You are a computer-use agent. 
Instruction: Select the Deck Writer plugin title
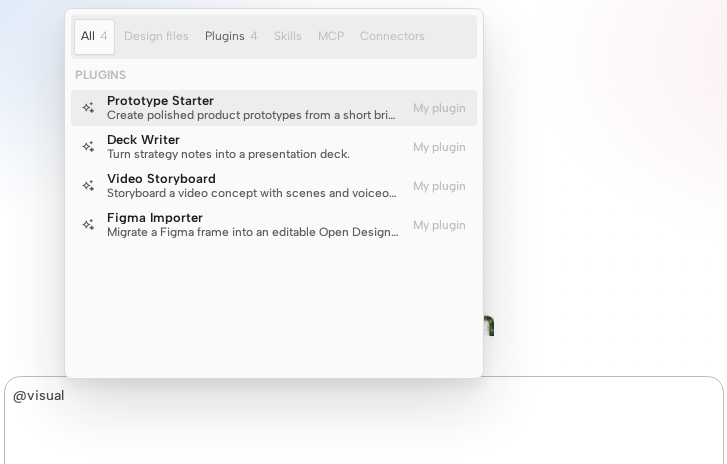coord(143,140)
